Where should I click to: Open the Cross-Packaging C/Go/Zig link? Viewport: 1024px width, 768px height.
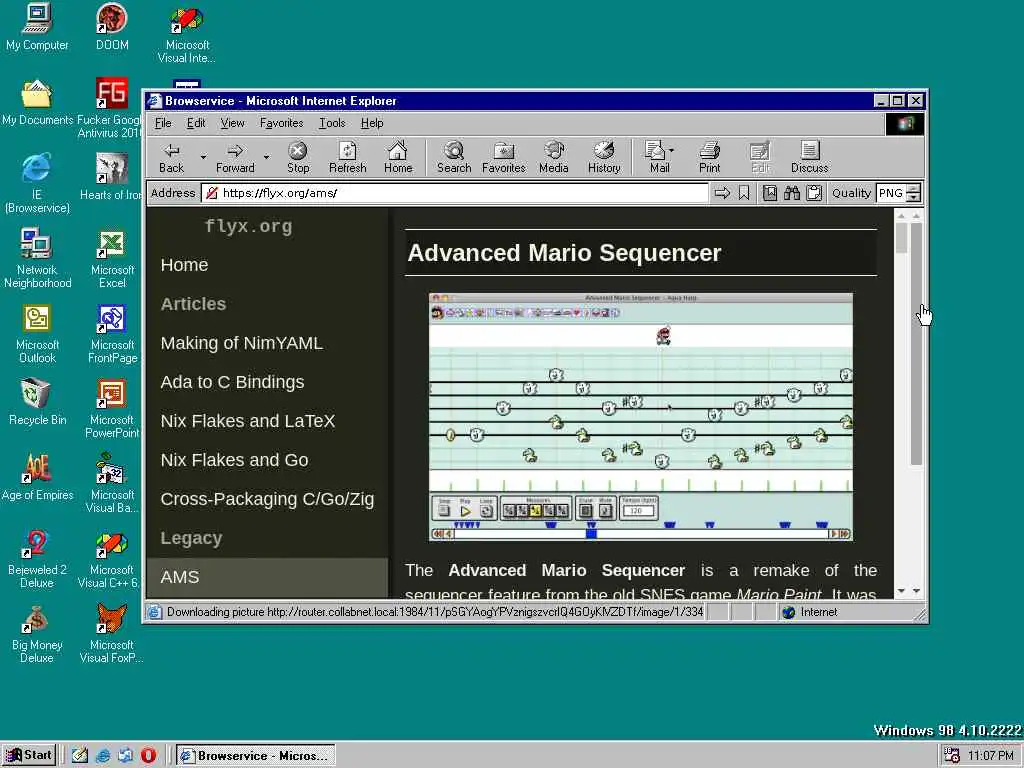(x=267, y=499)
